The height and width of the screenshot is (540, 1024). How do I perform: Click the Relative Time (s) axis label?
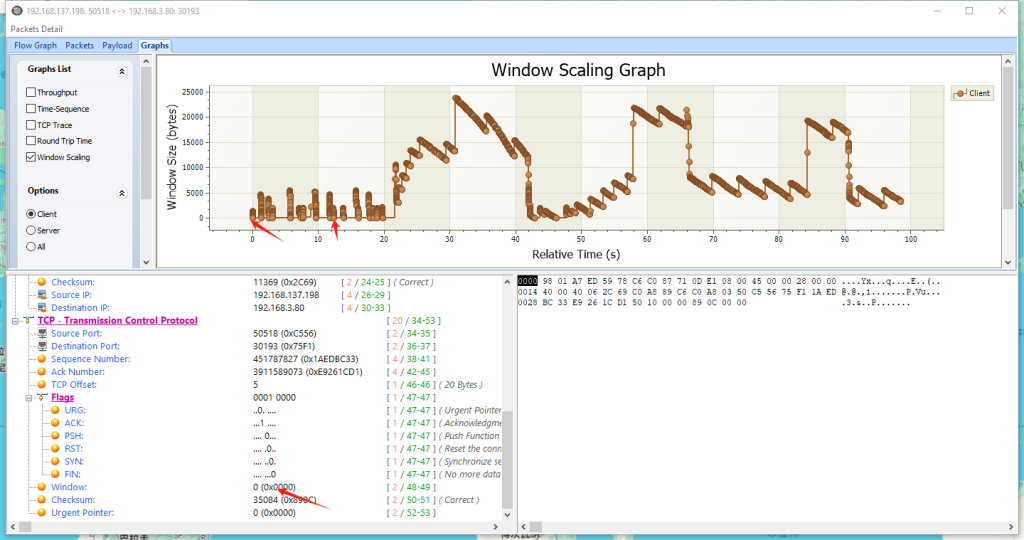[576, 255]
